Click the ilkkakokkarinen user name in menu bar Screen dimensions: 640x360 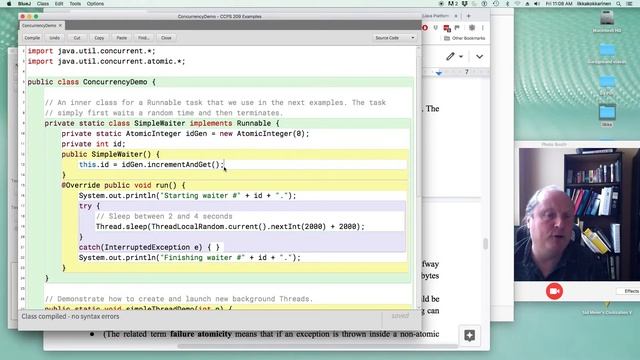point(594,4)
